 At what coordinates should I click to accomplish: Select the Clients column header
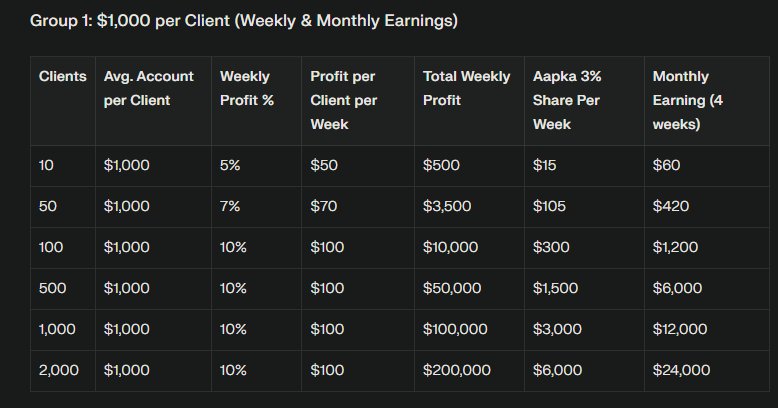62,76
